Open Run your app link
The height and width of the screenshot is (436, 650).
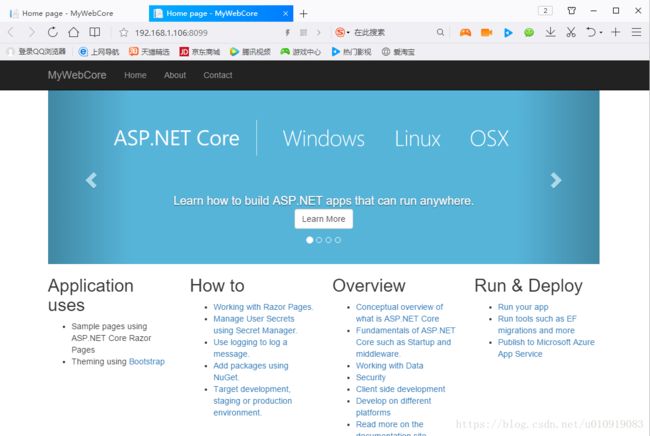coord(523,307)
